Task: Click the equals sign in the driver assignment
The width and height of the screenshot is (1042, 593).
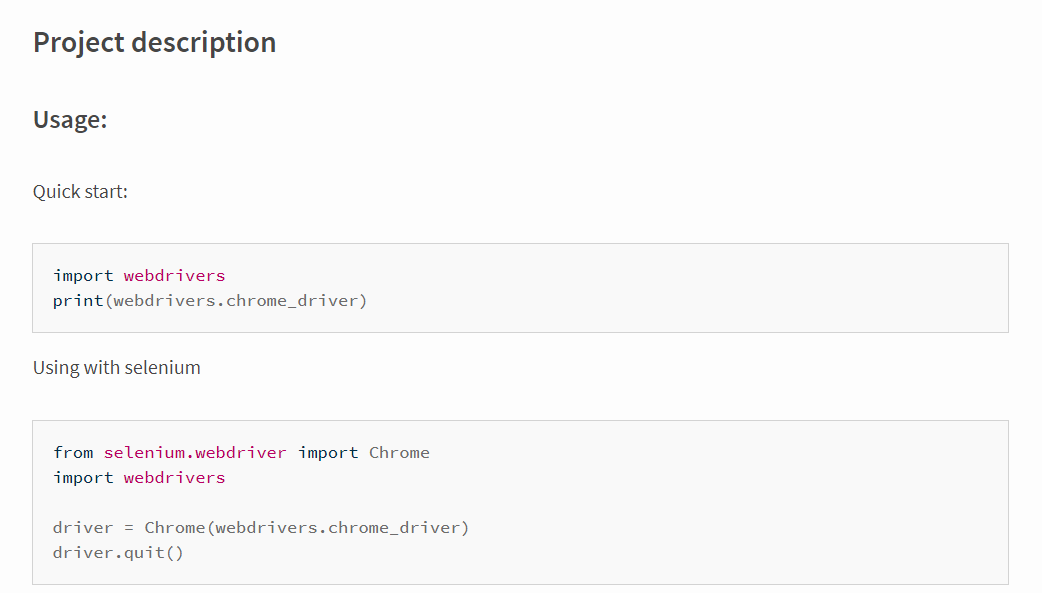Action: [129, 527]
